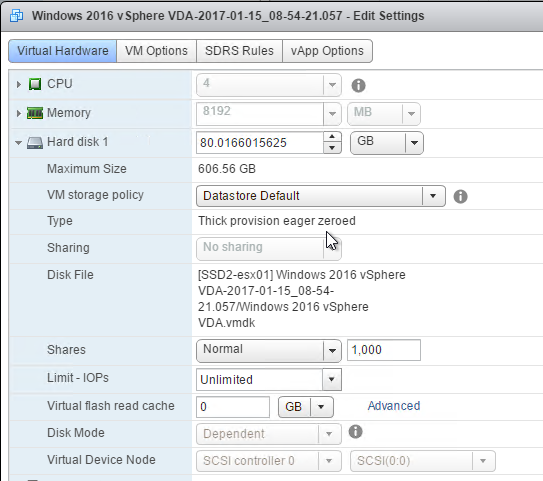Image resolution: width=543 pixels, height=481 pixels.
Task: Open the Disk Mode info icon
Action: coord(355,432)
